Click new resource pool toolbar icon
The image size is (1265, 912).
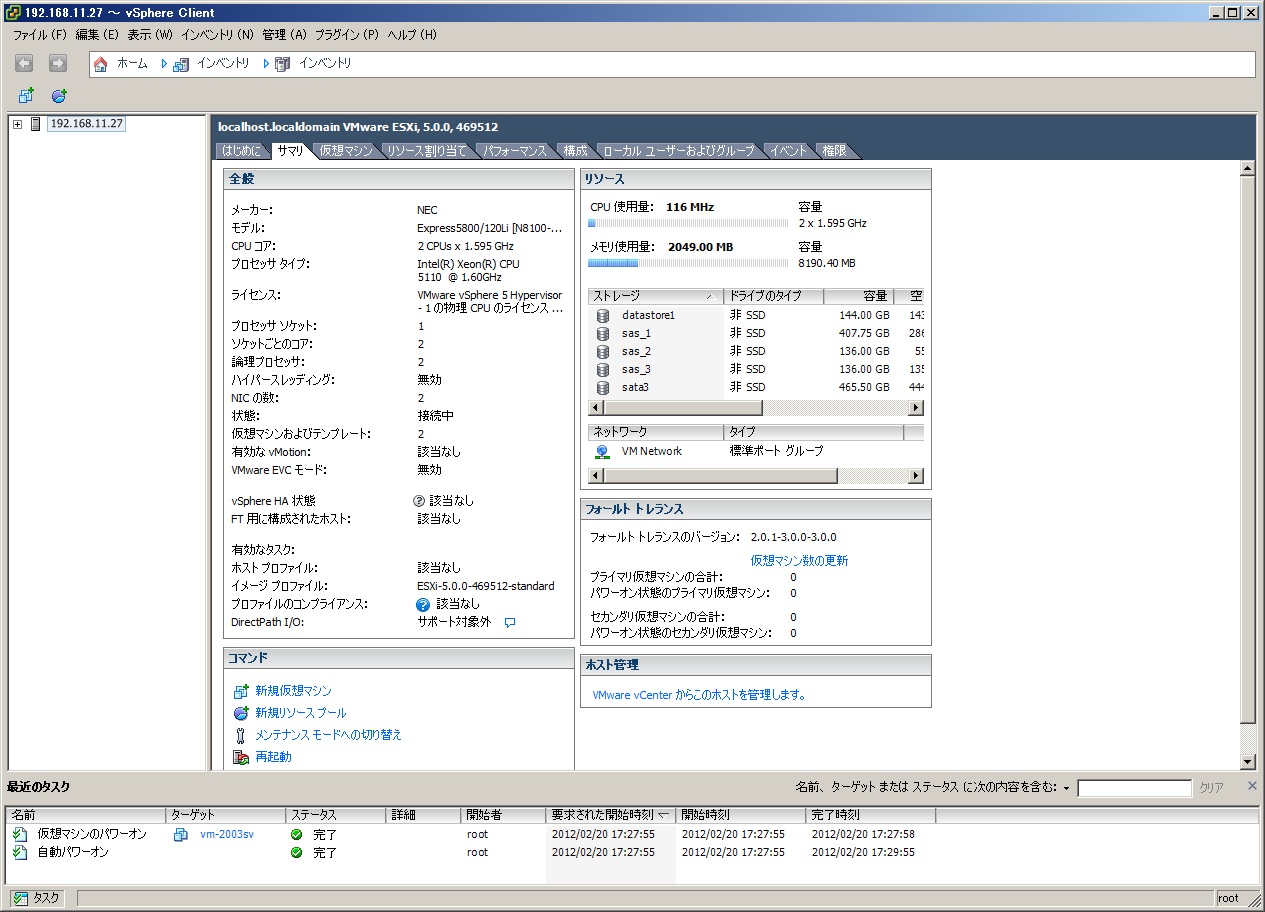(59, 96)
